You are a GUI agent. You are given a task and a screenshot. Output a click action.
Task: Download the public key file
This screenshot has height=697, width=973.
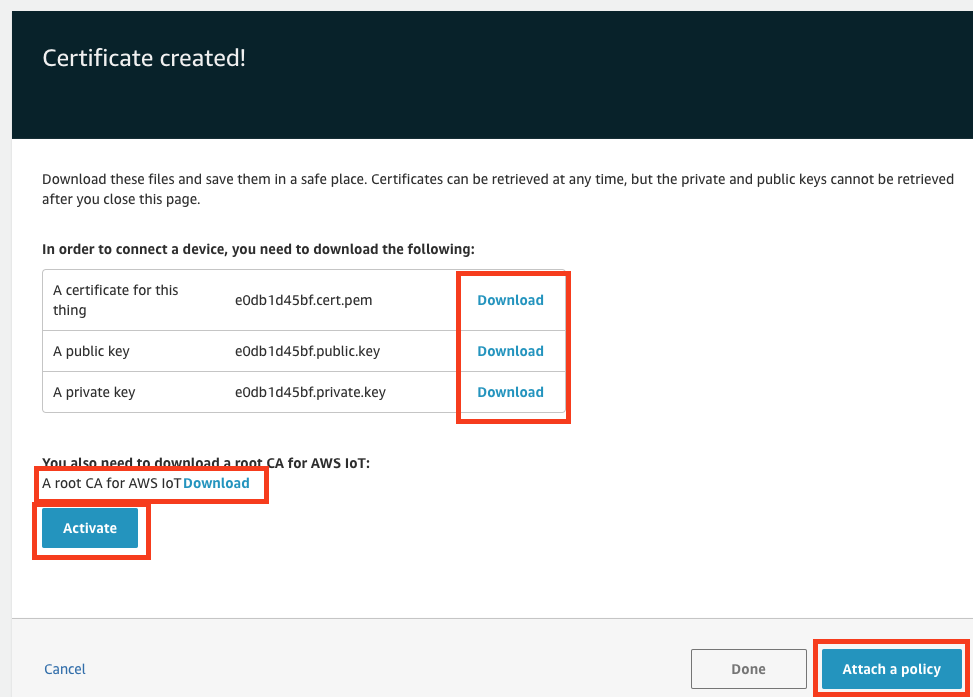(510, 351)
